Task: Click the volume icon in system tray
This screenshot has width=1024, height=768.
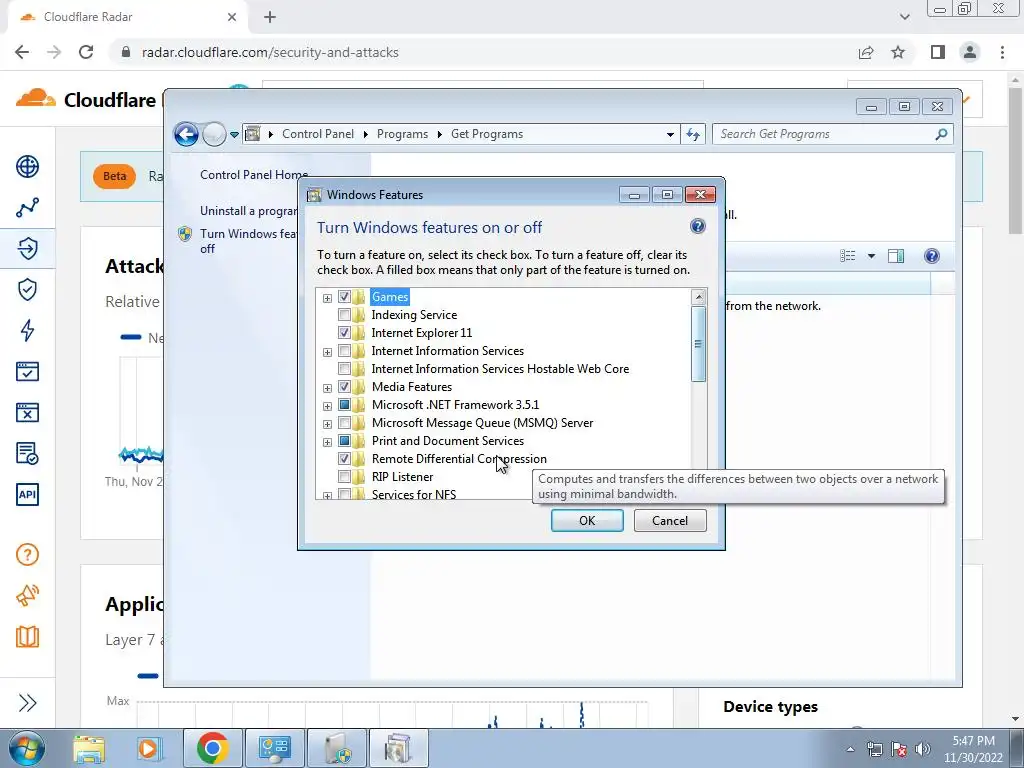Action: pos(923,749)
